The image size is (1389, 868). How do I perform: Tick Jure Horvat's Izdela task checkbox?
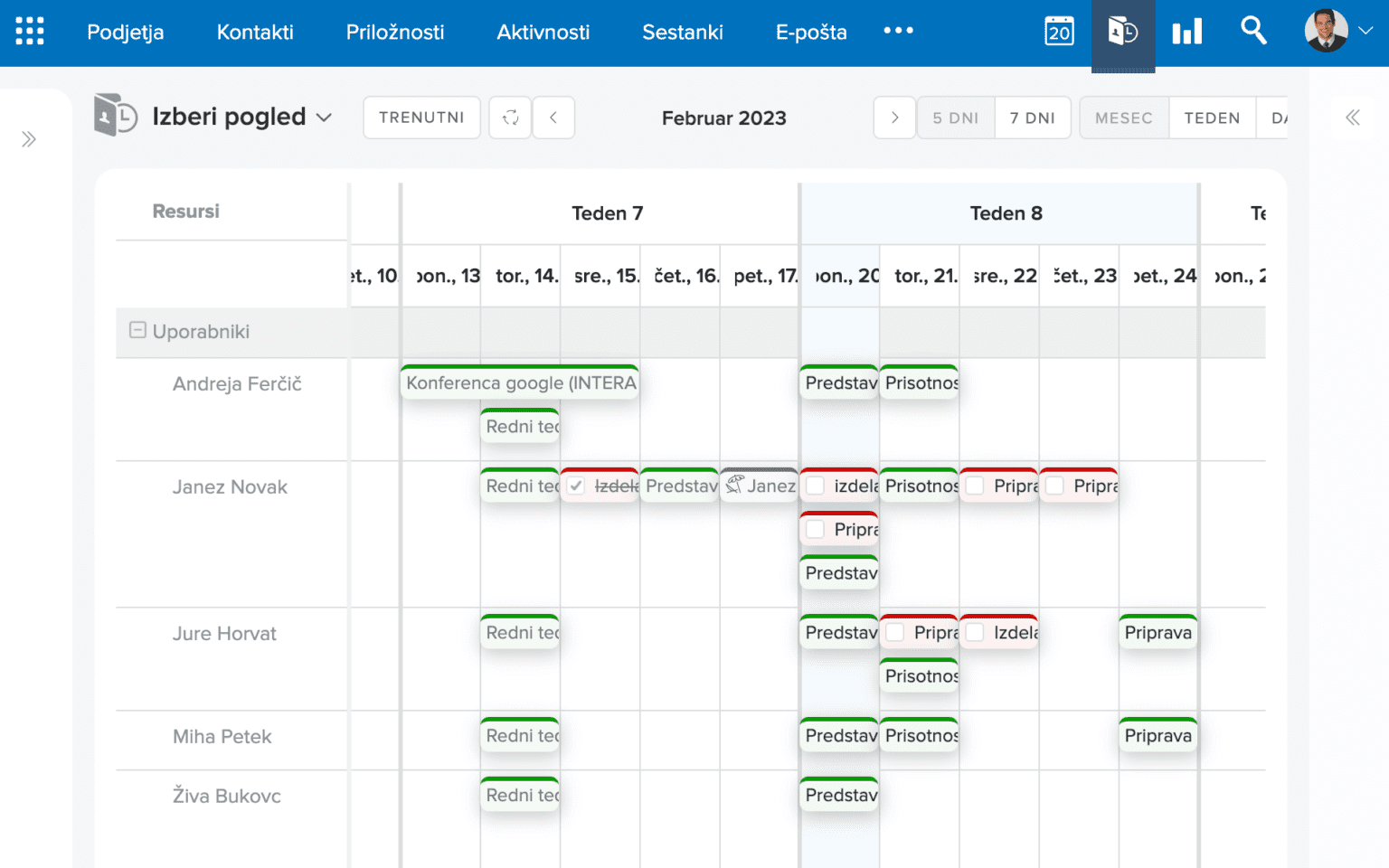click(x=975, y=633)
